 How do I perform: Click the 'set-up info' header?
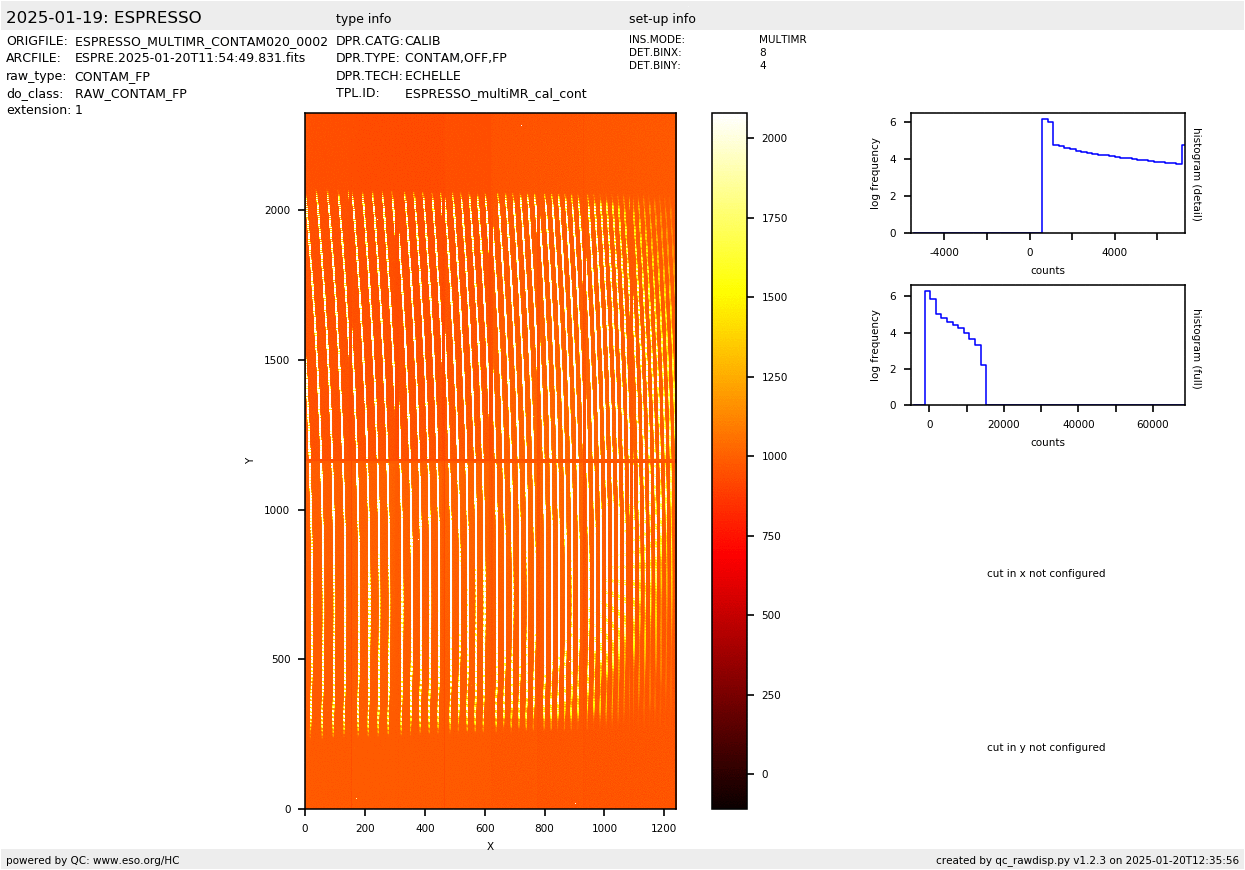(x=662, y=19)
